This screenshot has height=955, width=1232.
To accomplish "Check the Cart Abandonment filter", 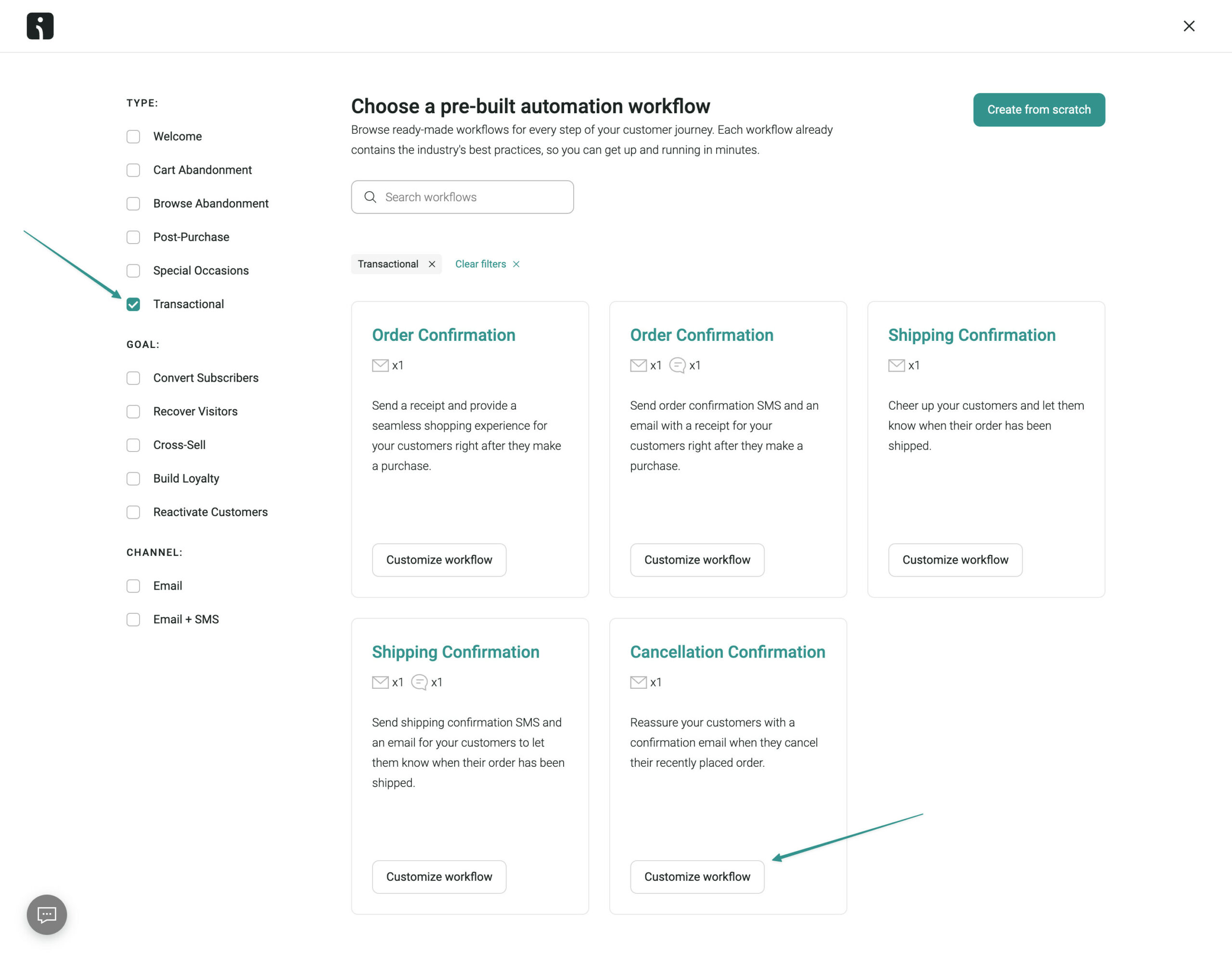I will click(x=133, y=170).
